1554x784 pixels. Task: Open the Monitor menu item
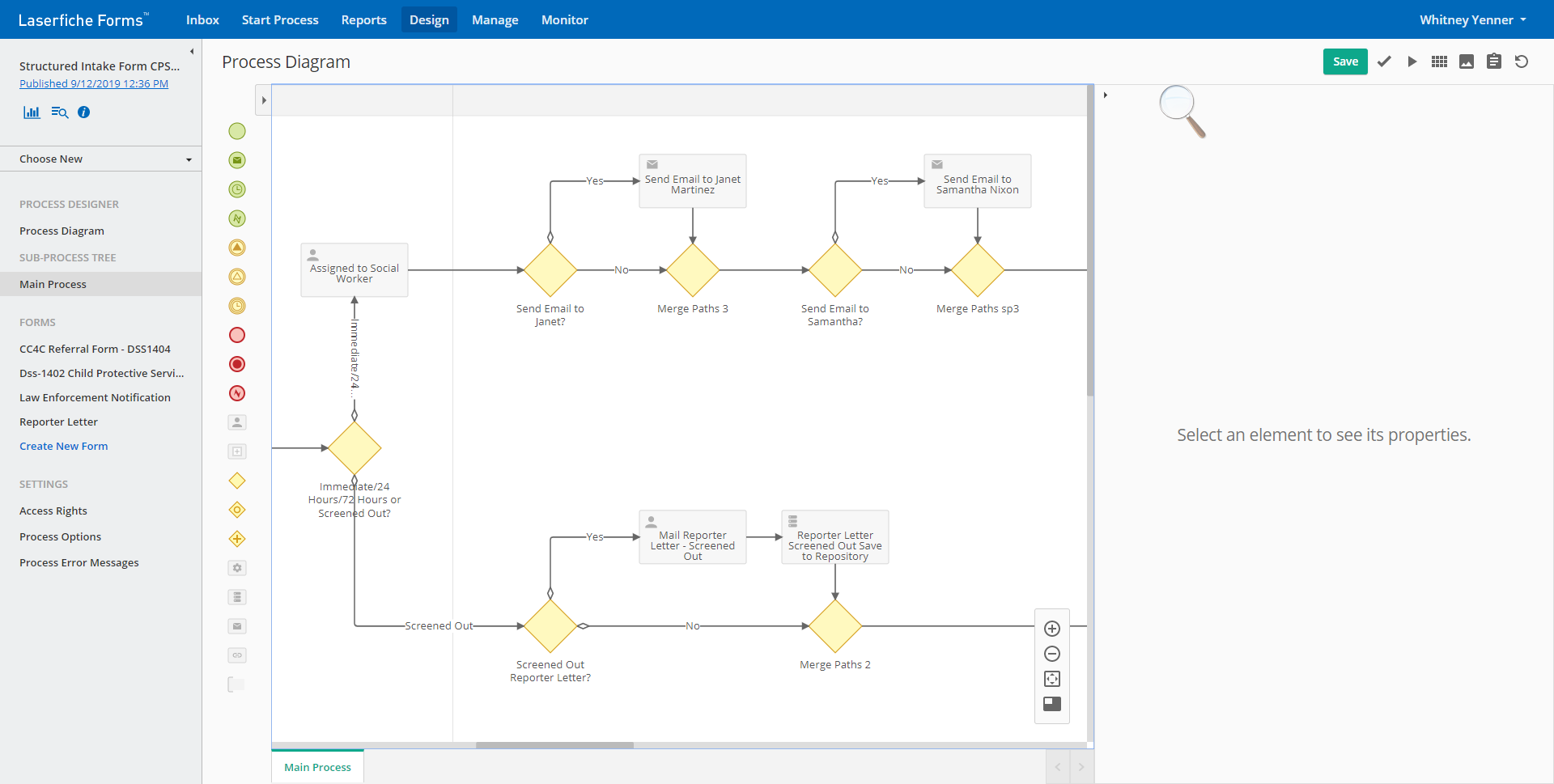click(564, 20)
